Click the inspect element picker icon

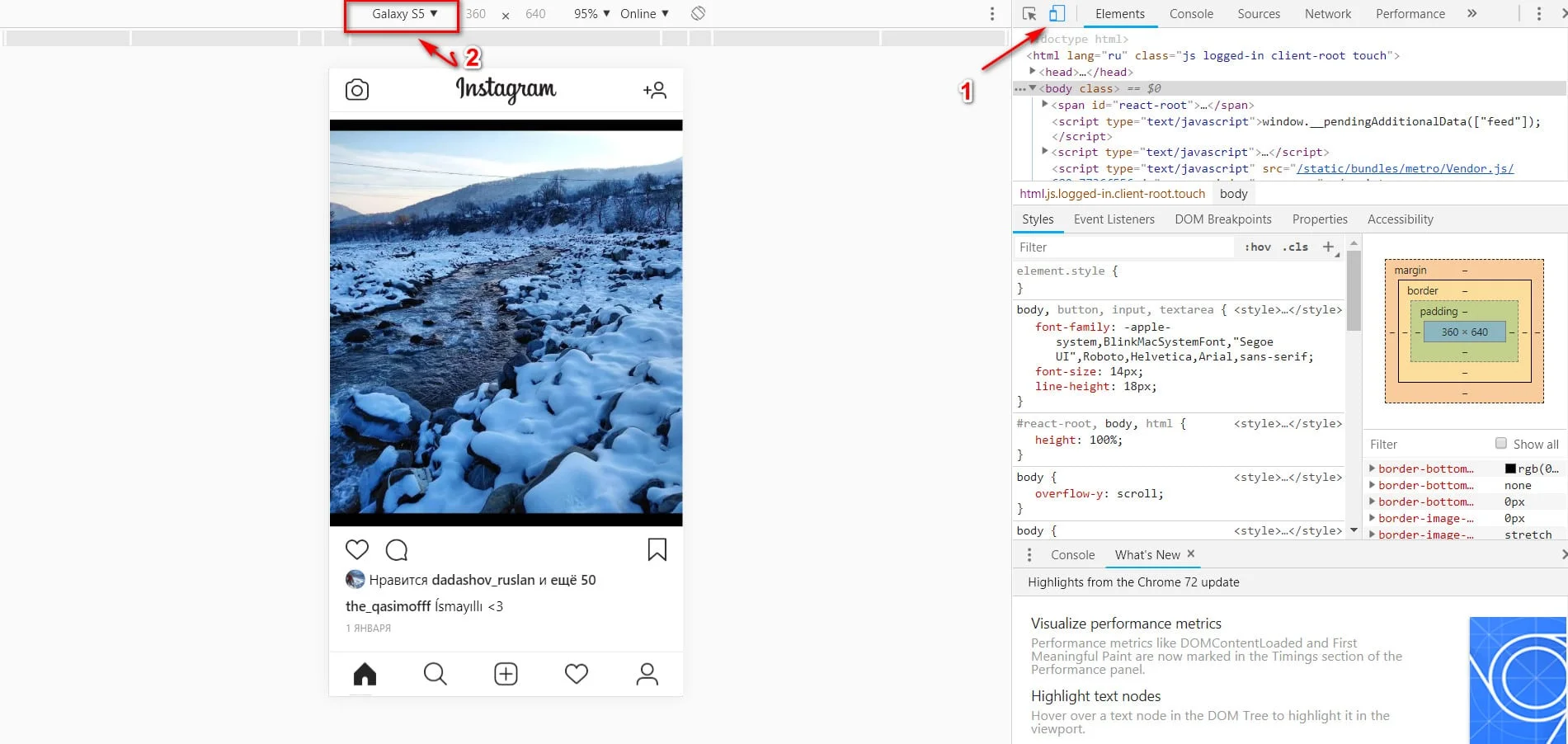pos(1029,13)
